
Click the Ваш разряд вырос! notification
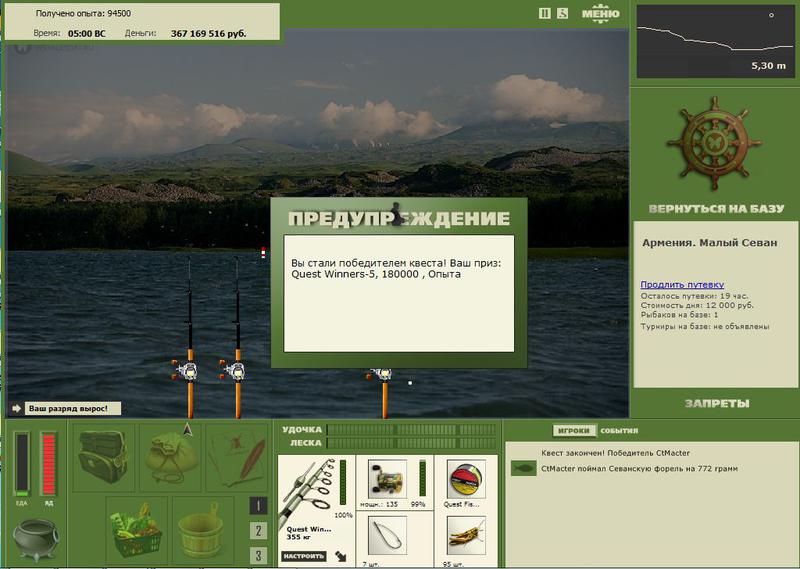click(x=72, y=408)
